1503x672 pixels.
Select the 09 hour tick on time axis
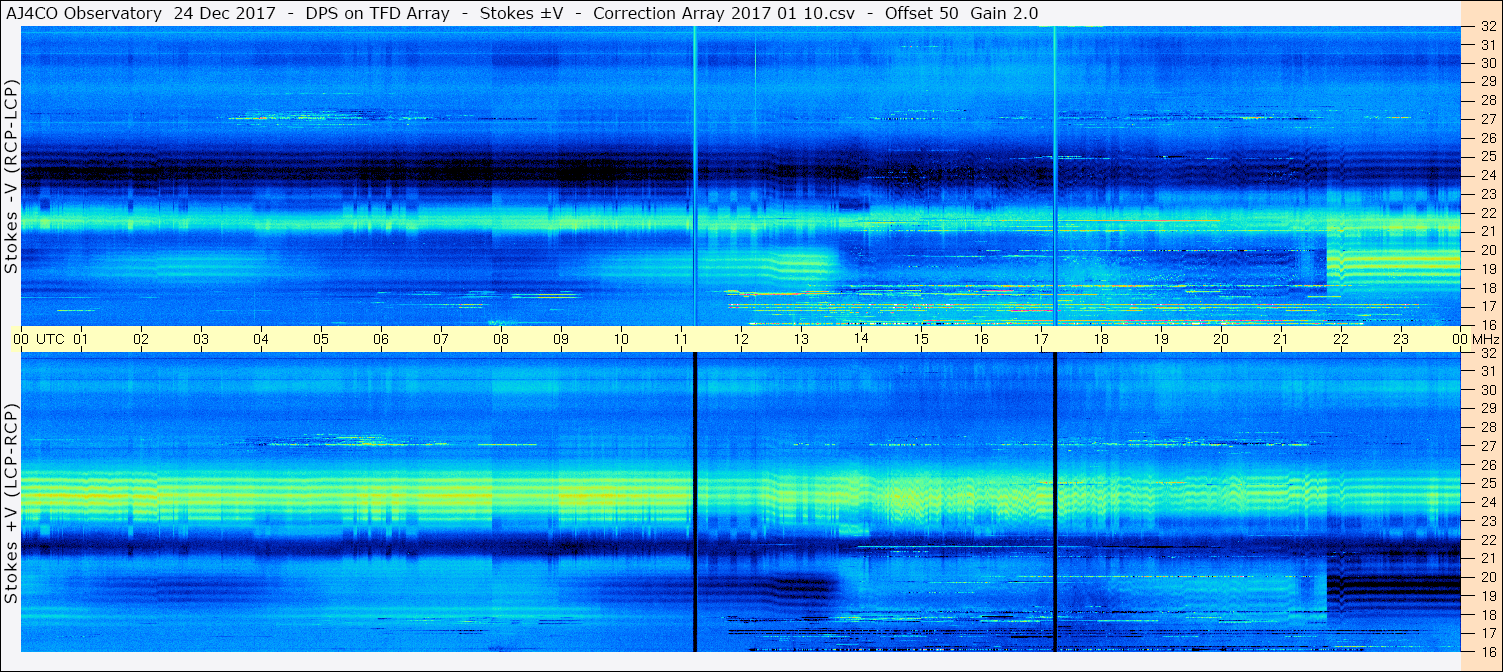(561, 339)
